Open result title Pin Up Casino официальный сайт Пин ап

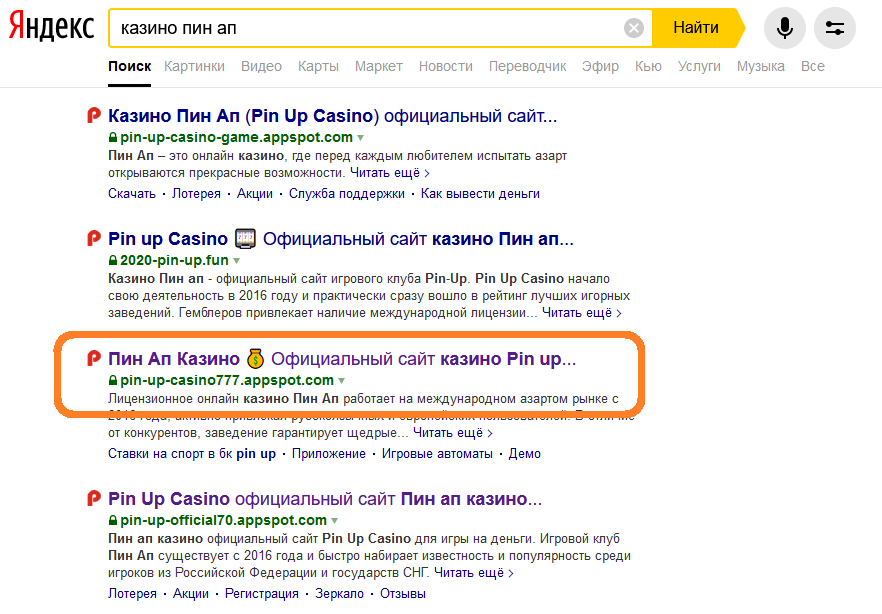[x=325, y=499]
